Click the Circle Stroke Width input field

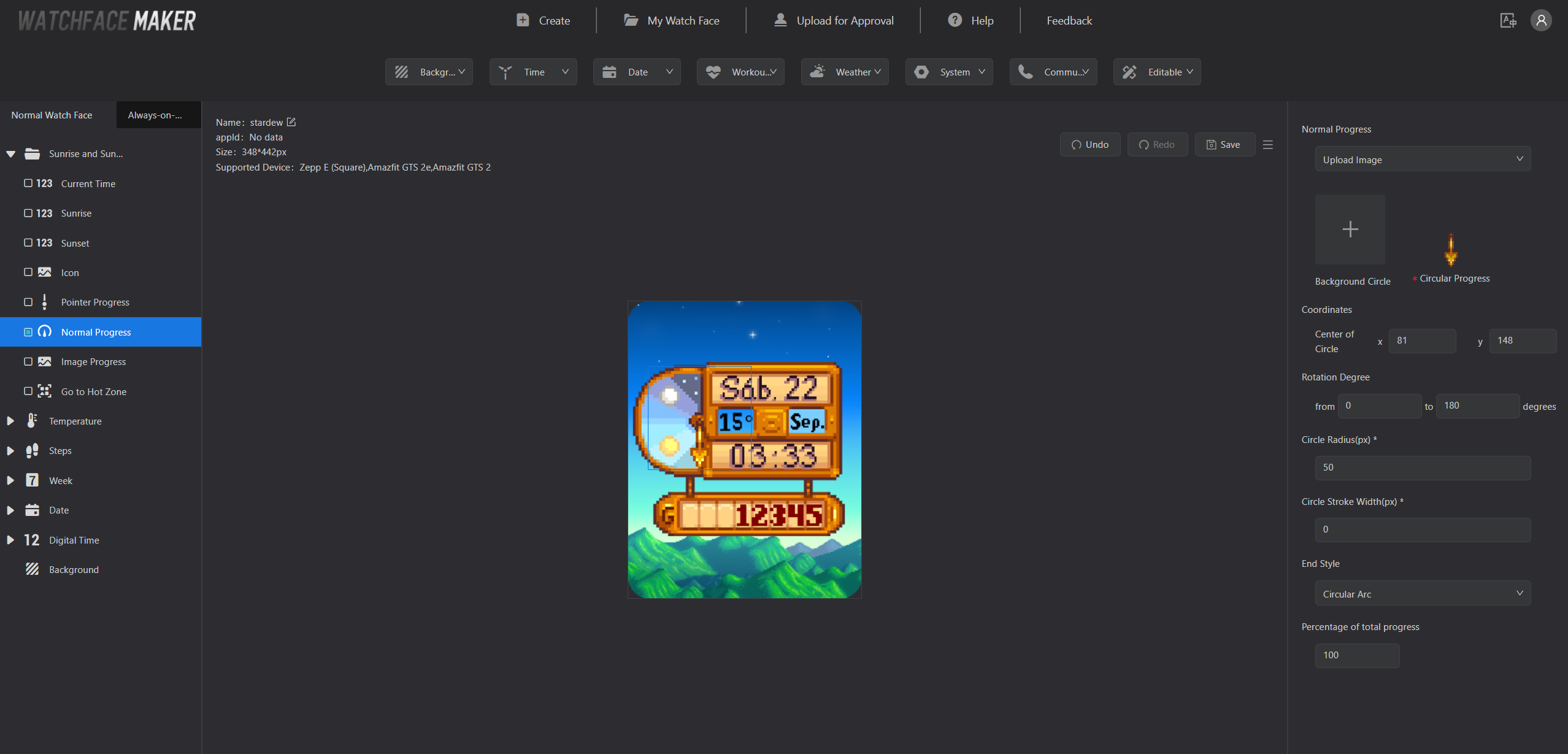click(x=1423, y=529)
